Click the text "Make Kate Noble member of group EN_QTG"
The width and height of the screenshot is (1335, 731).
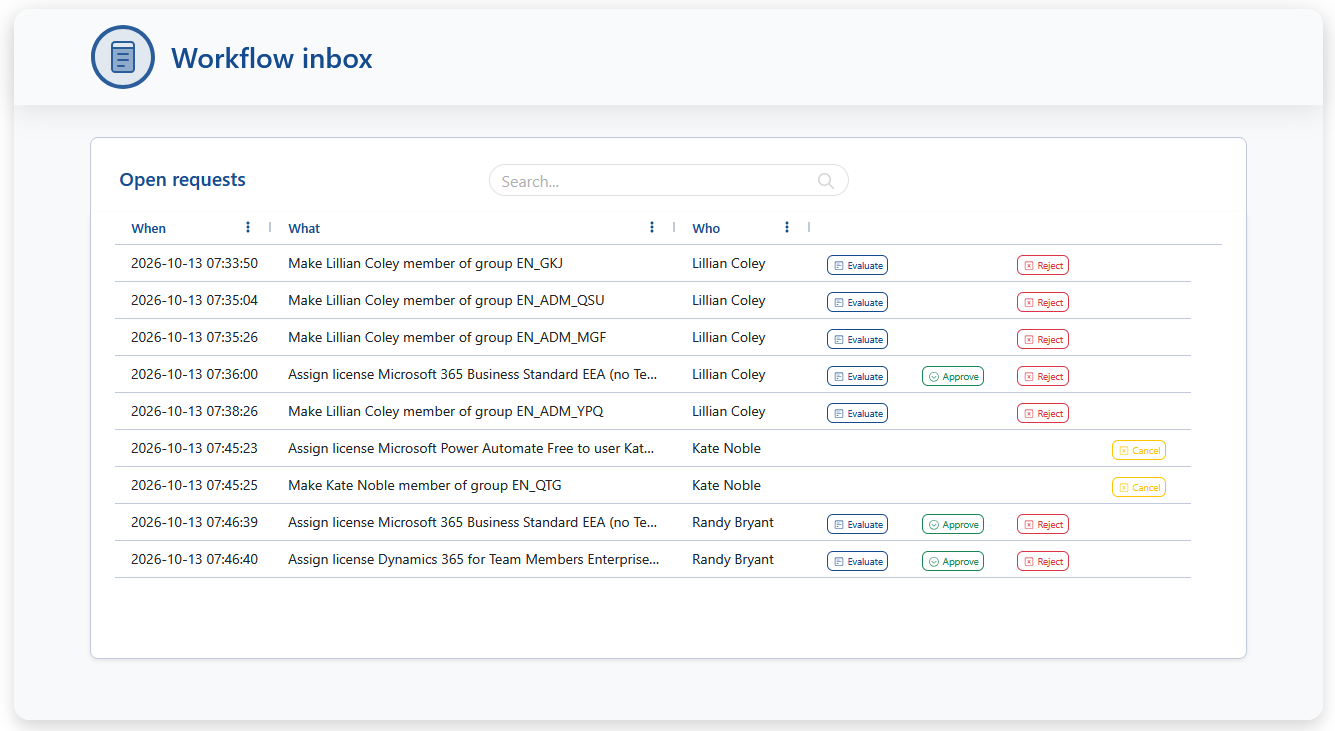(x=425, y=486)
